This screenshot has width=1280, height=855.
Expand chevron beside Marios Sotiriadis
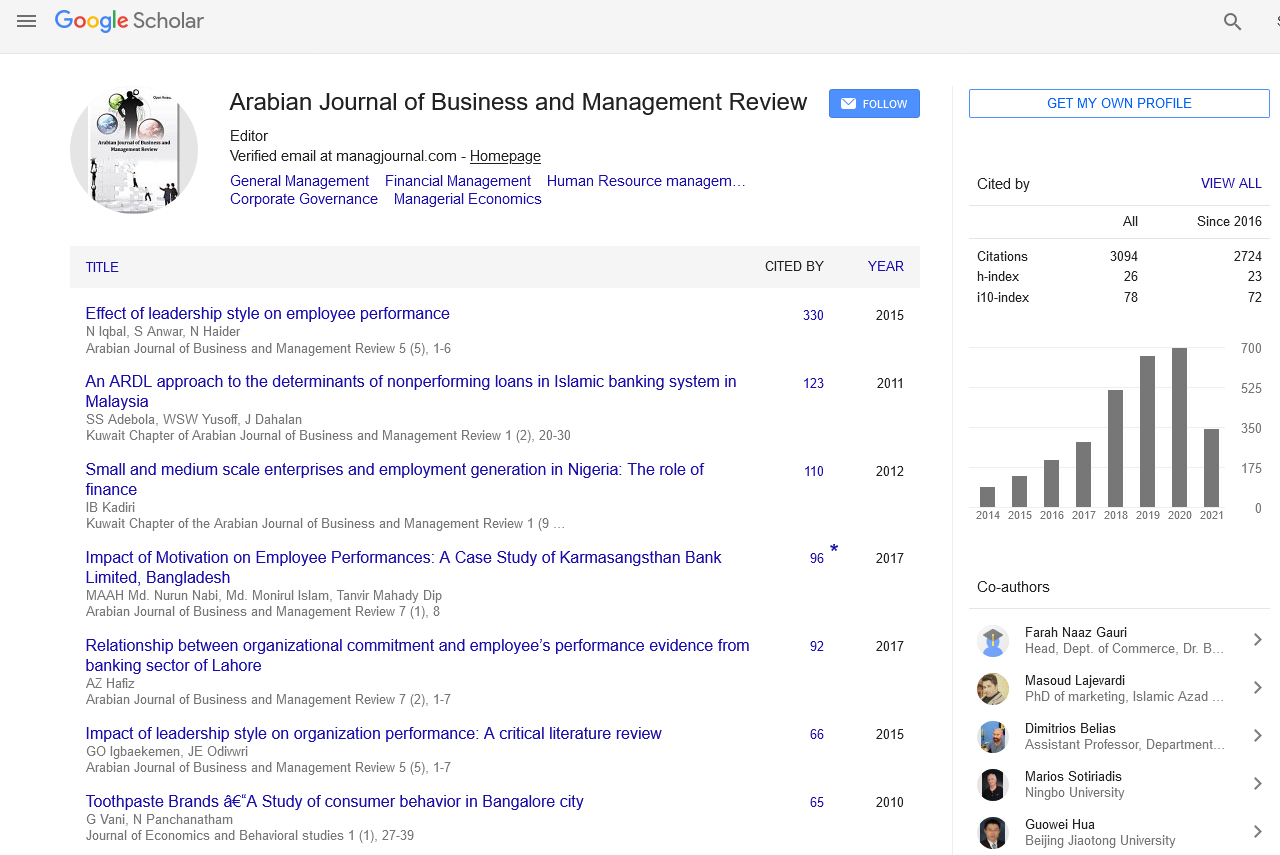coord(1258,784)
